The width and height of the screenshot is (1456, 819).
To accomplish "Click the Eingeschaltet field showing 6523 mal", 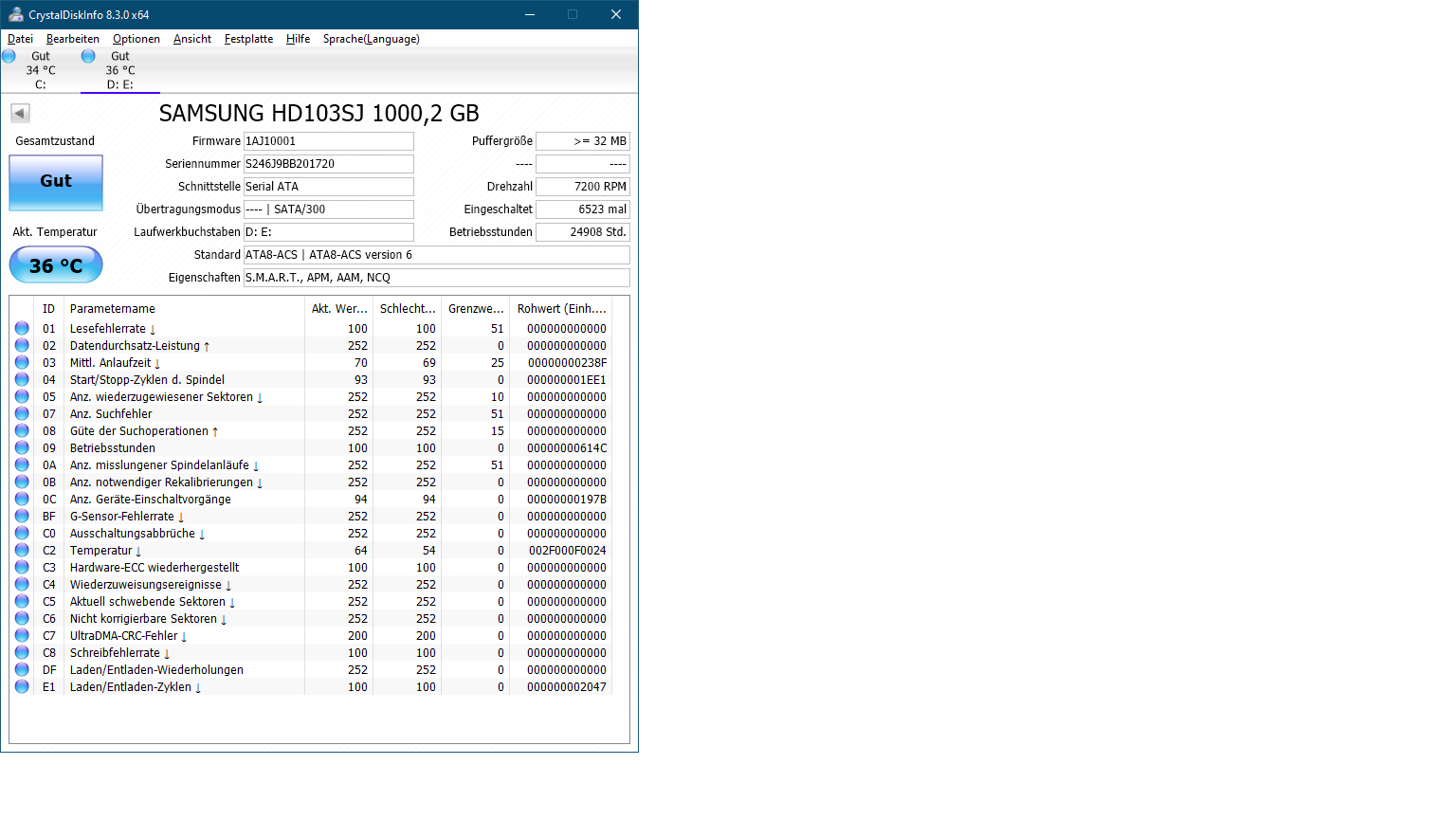I will point(583,209).
